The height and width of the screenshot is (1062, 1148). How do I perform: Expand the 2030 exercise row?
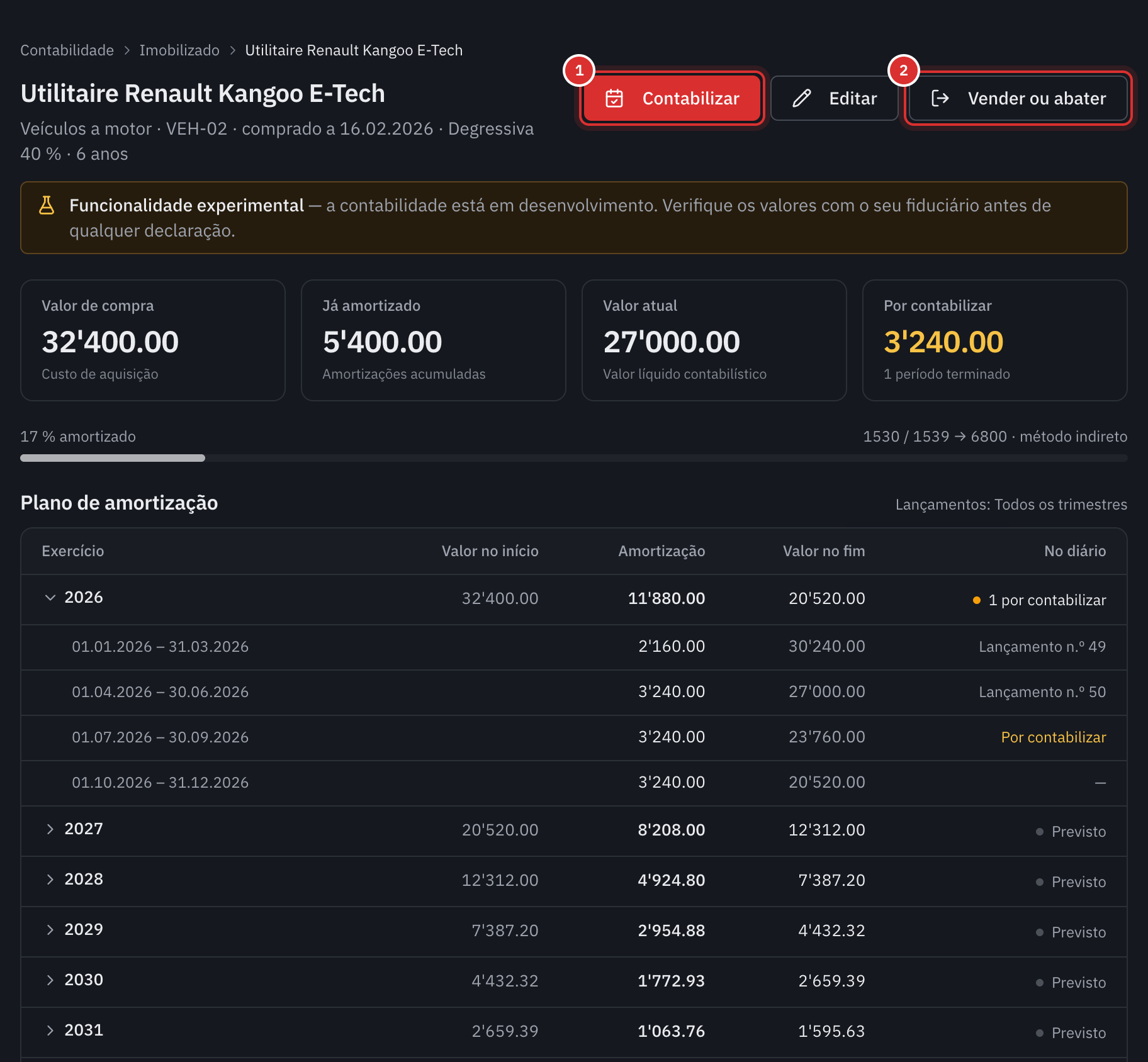click(x=50, y=980)
